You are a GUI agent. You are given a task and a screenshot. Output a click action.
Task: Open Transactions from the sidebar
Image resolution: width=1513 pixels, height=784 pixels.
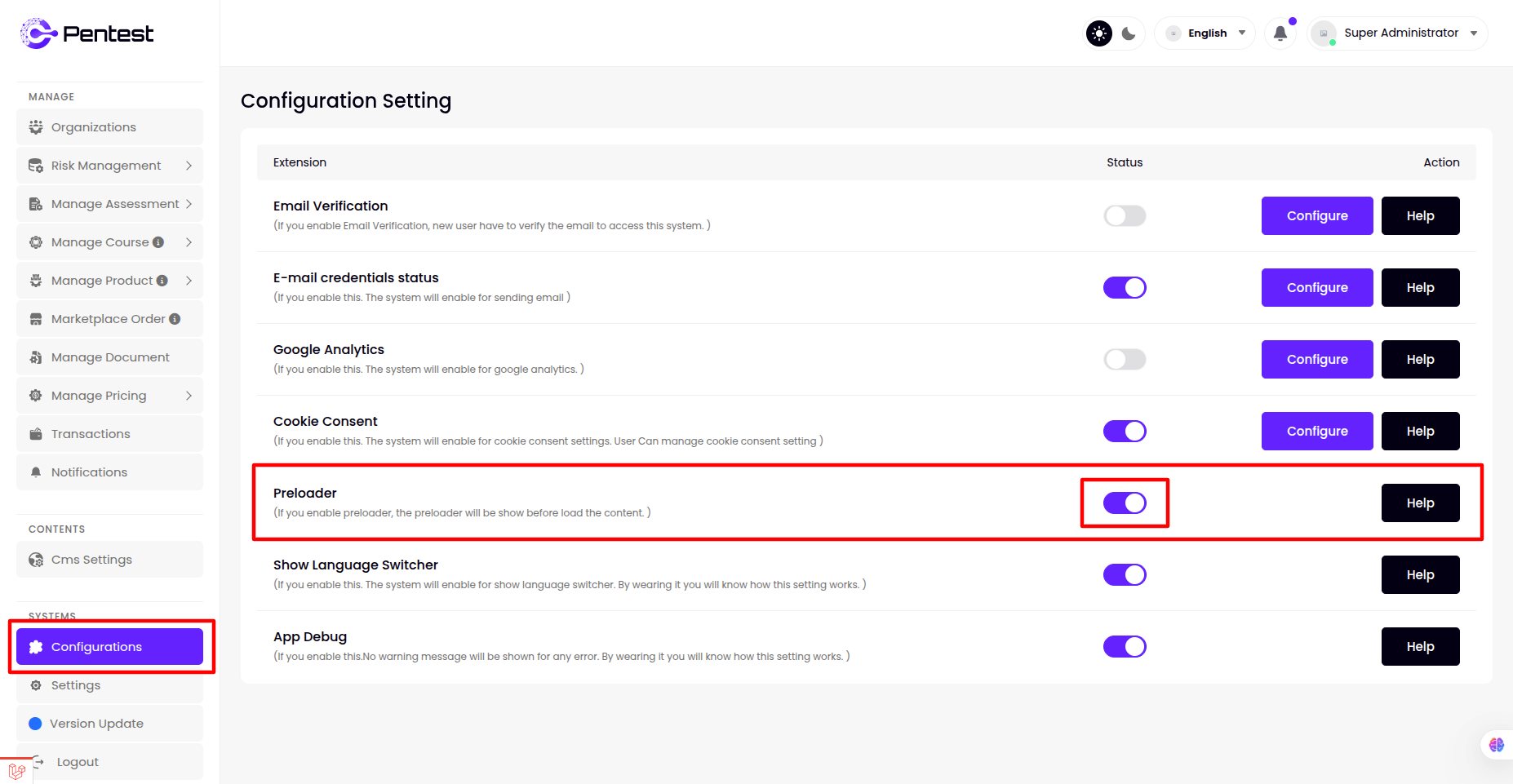91,434
